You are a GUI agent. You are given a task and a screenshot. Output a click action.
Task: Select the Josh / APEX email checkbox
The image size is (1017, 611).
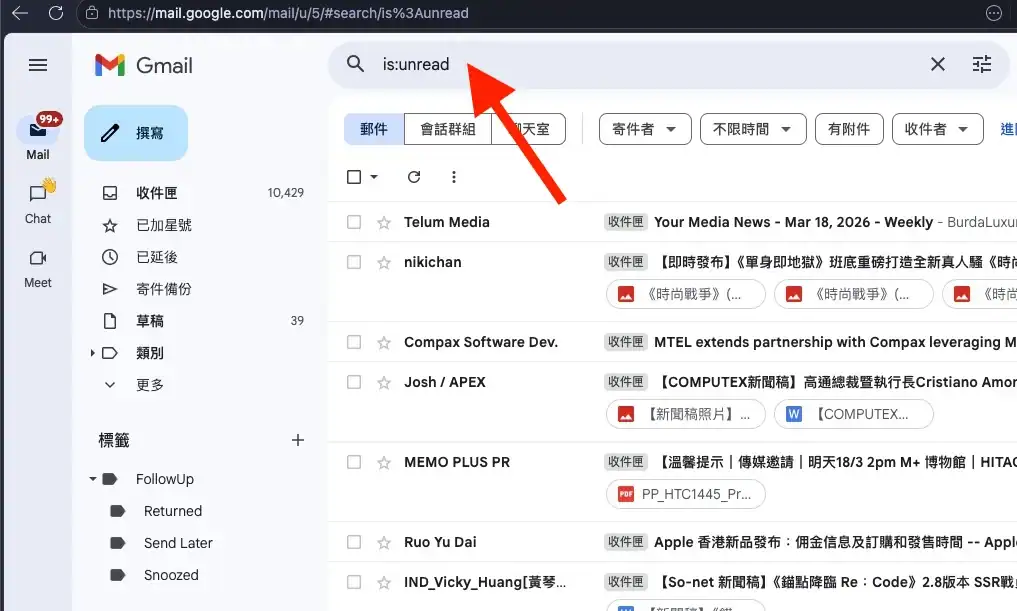[x=354, y=382]
